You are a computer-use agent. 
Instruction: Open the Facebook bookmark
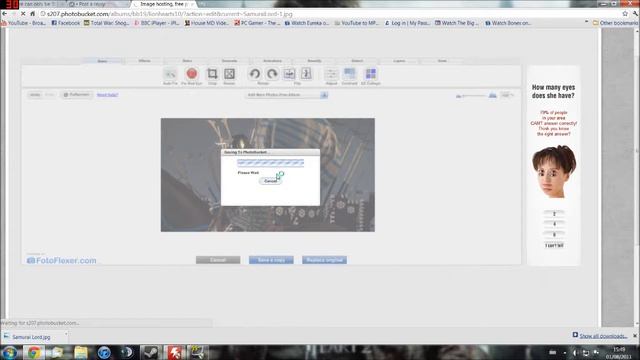tap(66, 23)
